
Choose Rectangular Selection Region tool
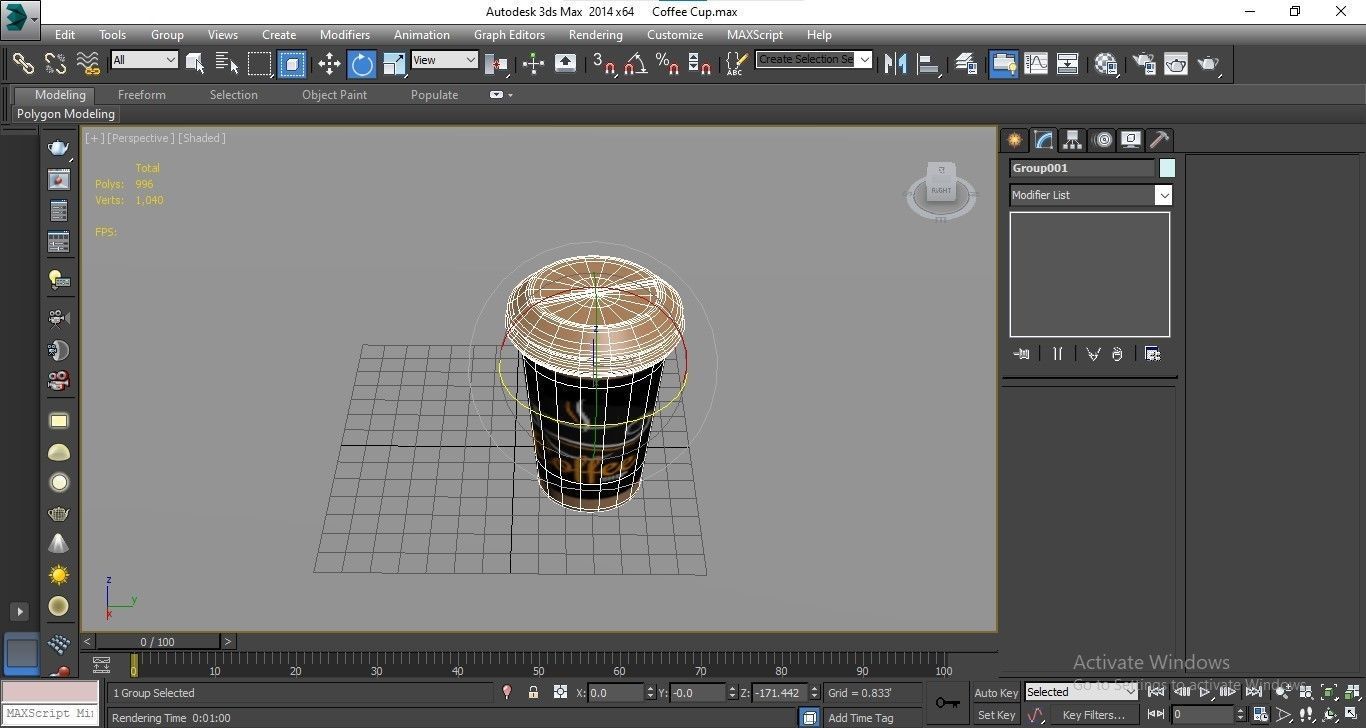pyautogui.click(x=260, y=63)
